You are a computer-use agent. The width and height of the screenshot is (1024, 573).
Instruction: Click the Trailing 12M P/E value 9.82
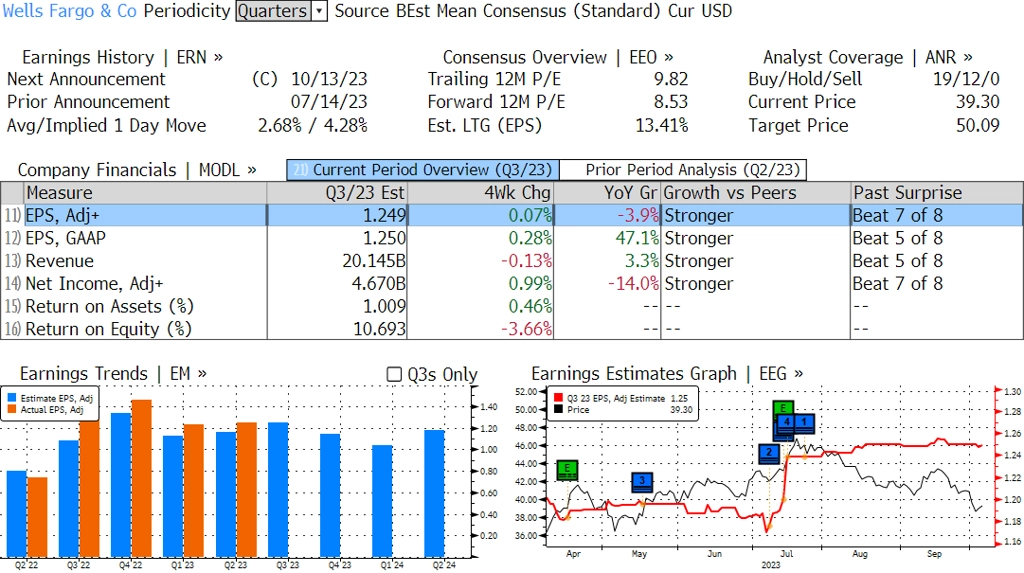(671, 80)
